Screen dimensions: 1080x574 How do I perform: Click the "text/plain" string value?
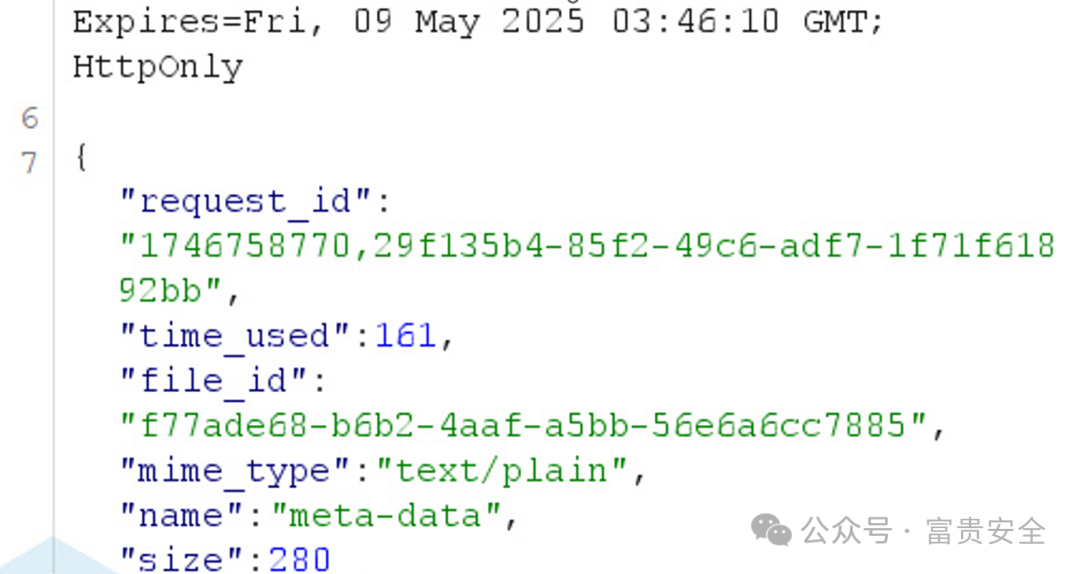[501, 471]
